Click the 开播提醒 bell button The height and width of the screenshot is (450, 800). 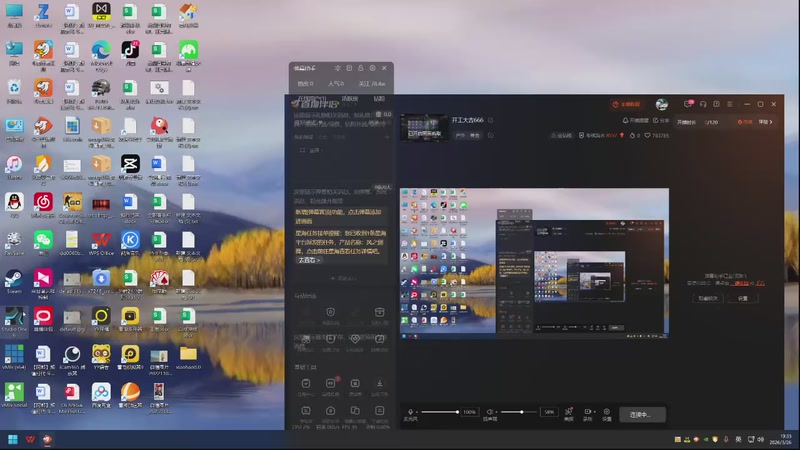(635, 120)
